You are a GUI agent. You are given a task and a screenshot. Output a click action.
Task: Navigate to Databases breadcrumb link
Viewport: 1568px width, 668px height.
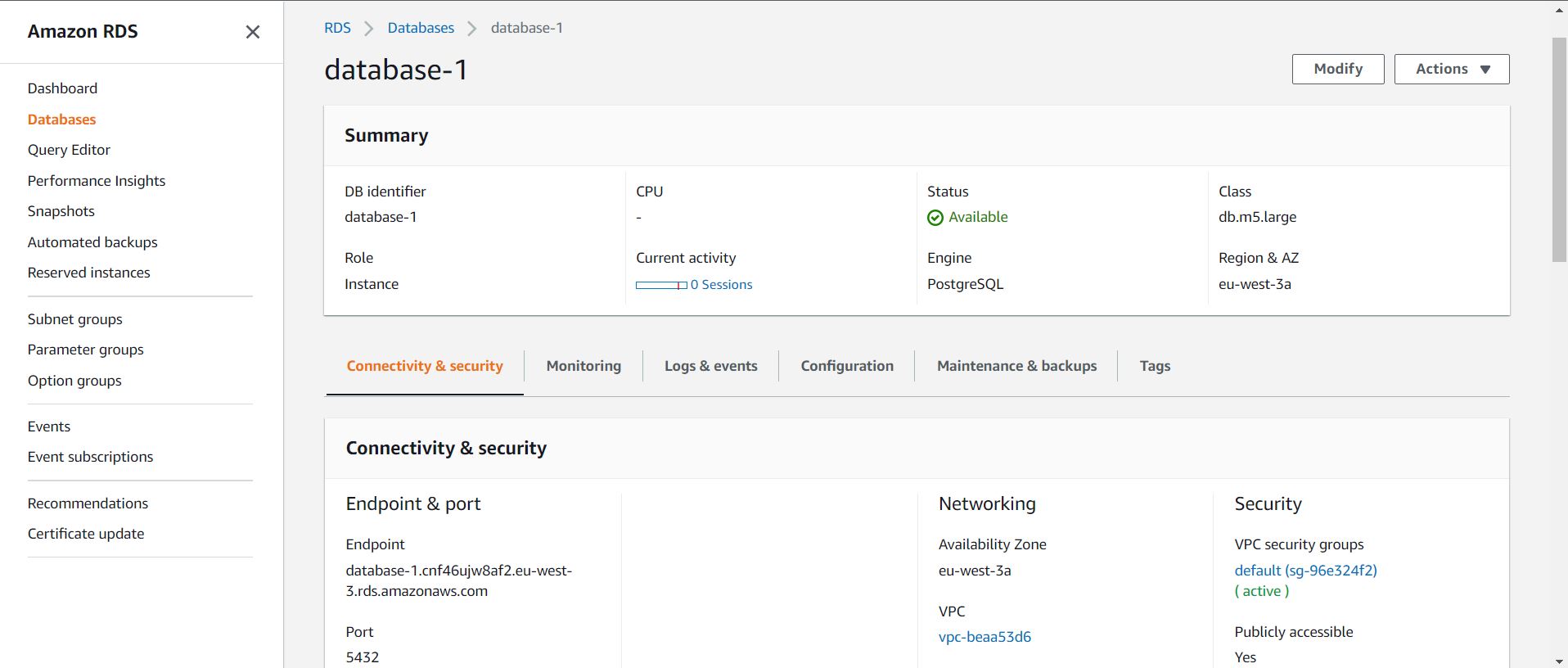coord(421,28)
